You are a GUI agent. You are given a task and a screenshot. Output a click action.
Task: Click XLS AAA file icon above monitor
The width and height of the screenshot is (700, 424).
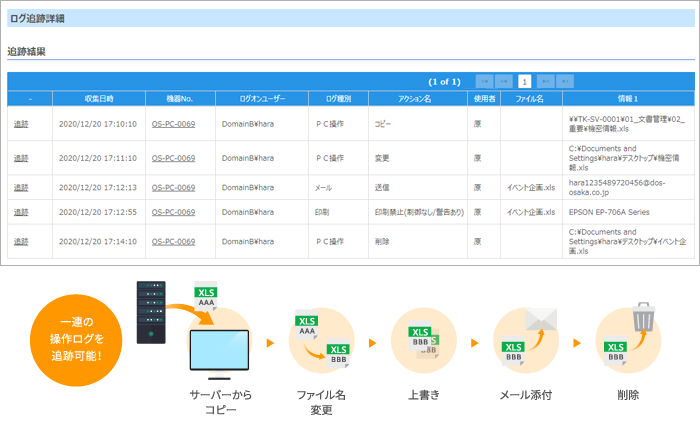(x=206, y=295)
